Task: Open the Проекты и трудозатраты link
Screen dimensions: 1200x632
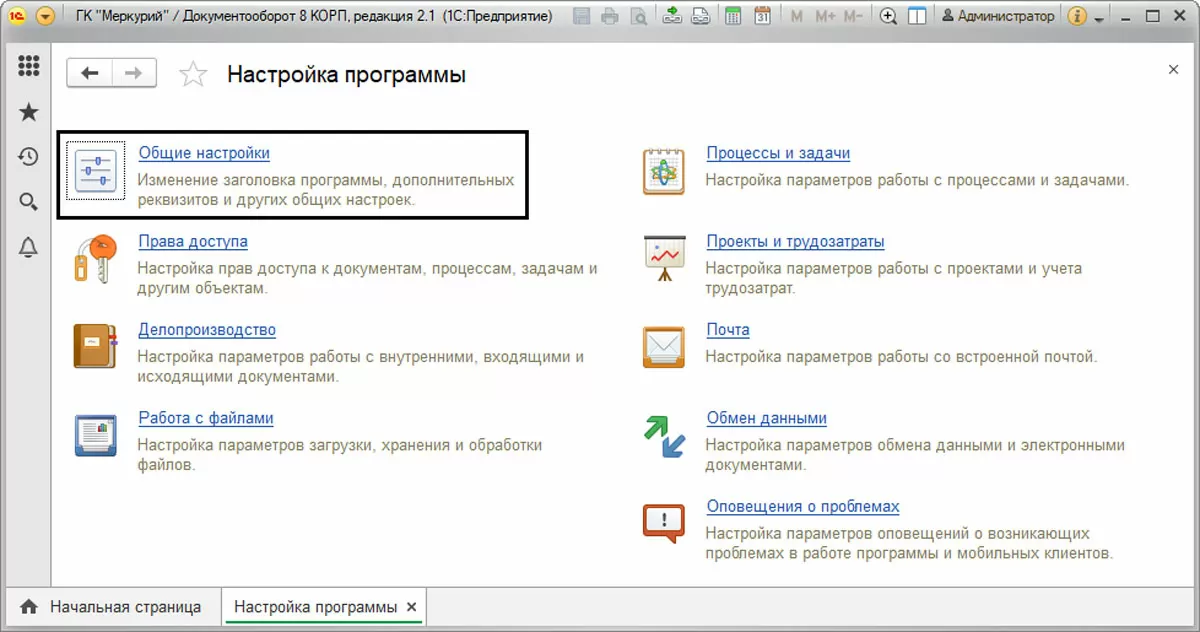Action: pos(795,241)
